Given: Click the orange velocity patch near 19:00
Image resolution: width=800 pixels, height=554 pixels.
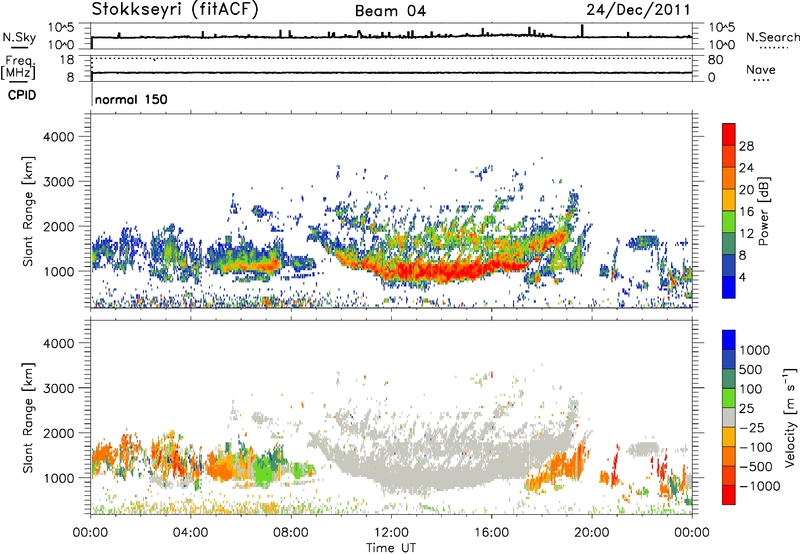Looking at the screenshot, I should point(561,467).
